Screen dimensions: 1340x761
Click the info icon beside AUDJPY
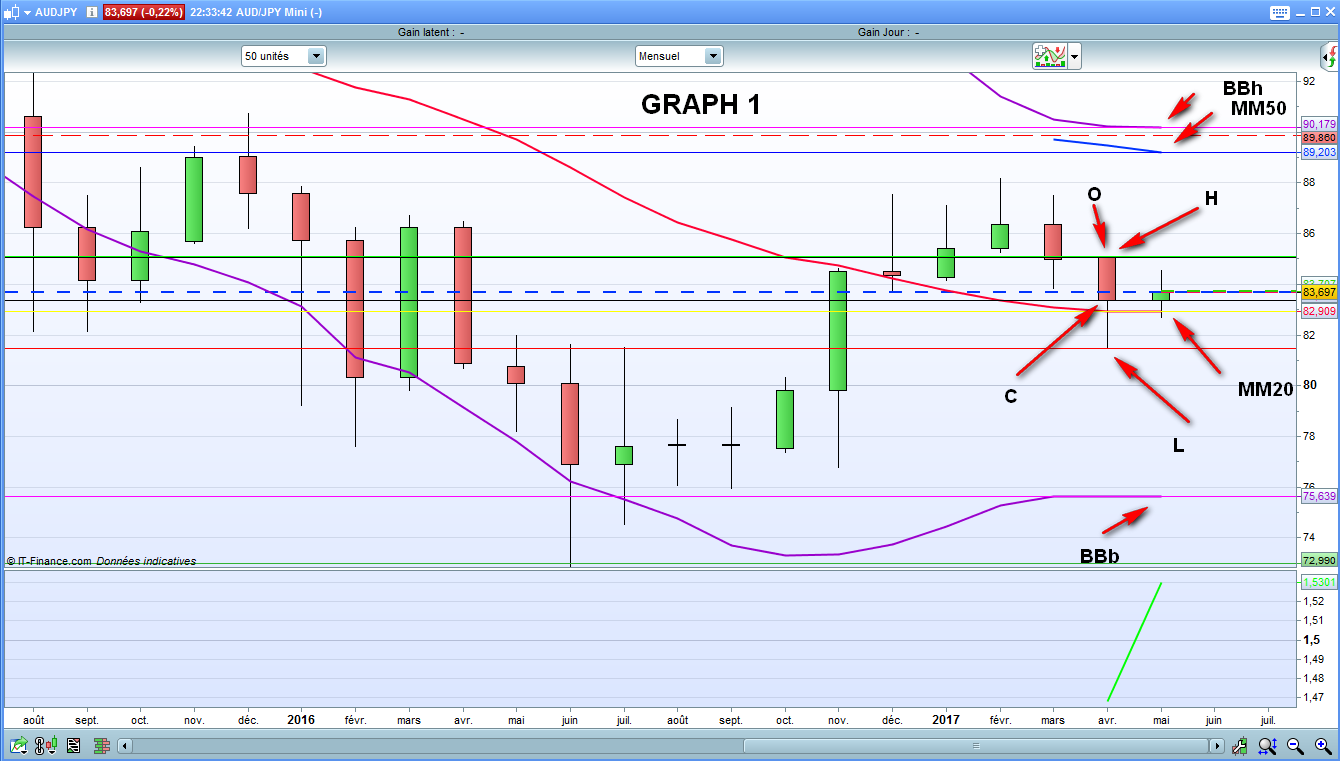point(91,12)
